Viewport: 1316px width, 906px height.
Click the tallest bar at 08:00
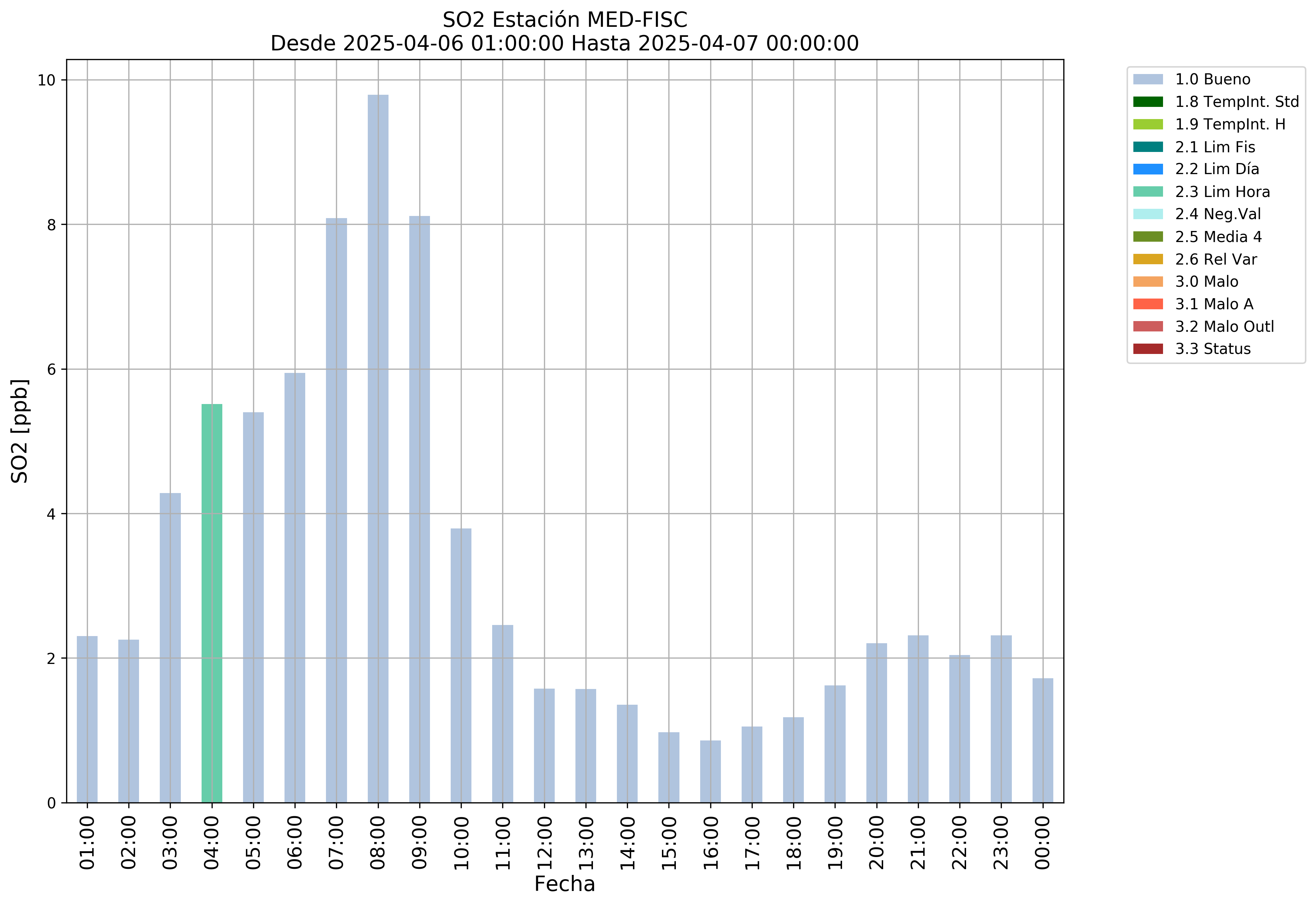tap(378, 448)
